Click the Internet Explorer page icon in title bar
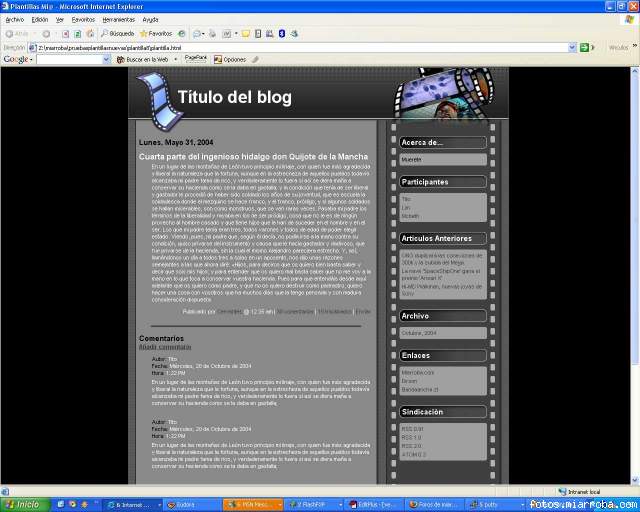640x512 pixels. tap(5, 6)
